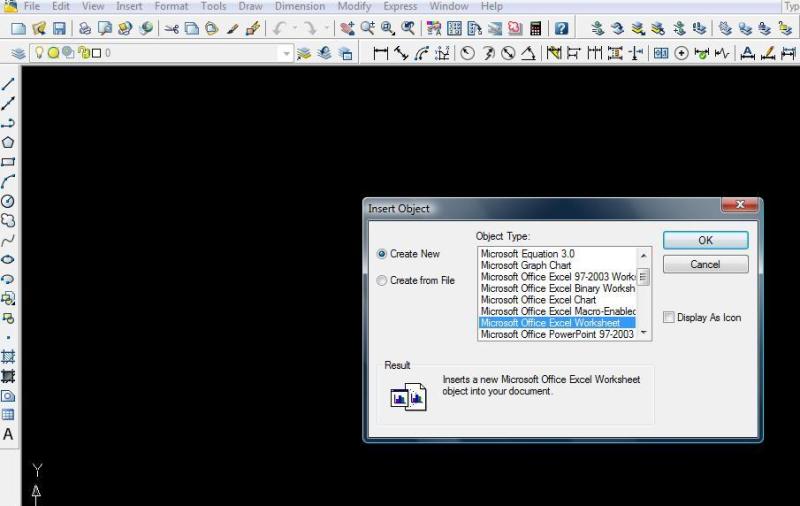Open the File menu
Screen dimensions: 800x506
(32, 6)
